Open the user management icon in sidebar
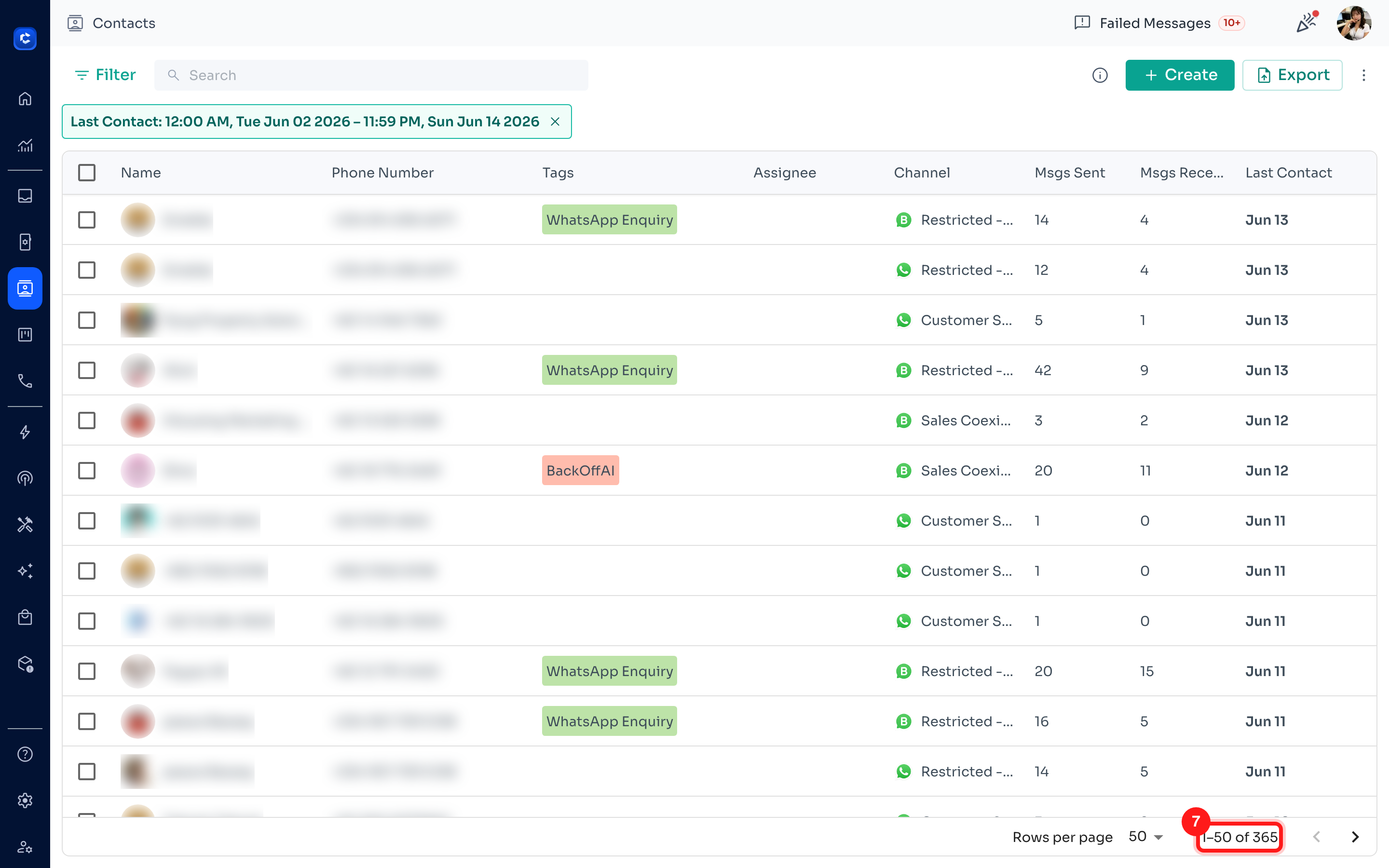This screenshot has height=868, width=1389. point(25,847)
